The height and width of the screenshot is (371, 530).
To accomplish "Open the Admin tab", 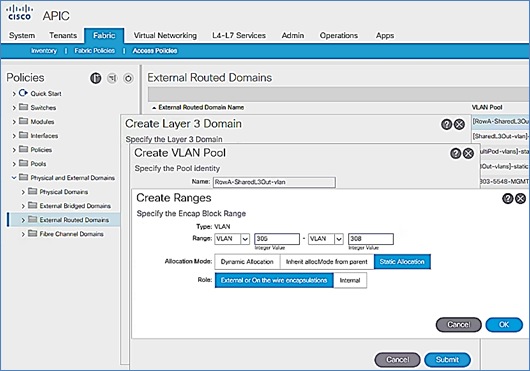I will tap(293, 35).
